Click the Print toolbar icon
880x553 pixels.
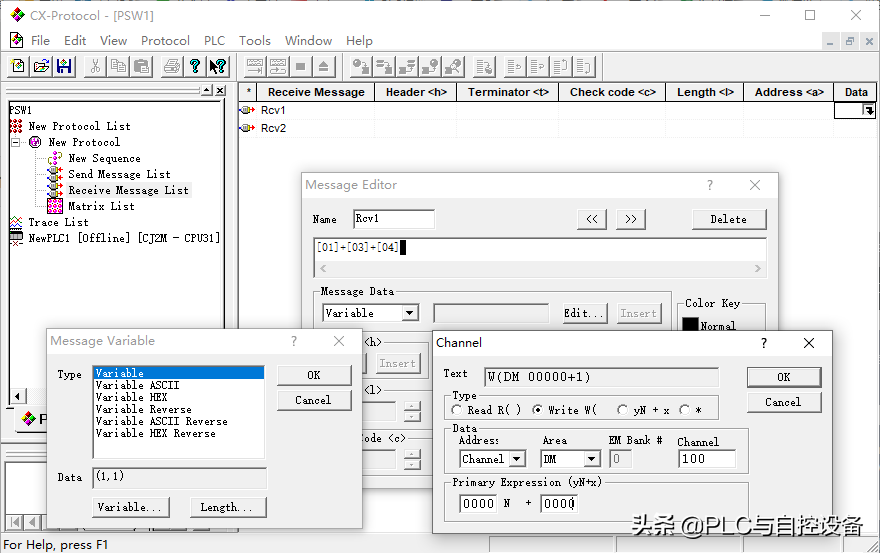(x=171, y=67)
